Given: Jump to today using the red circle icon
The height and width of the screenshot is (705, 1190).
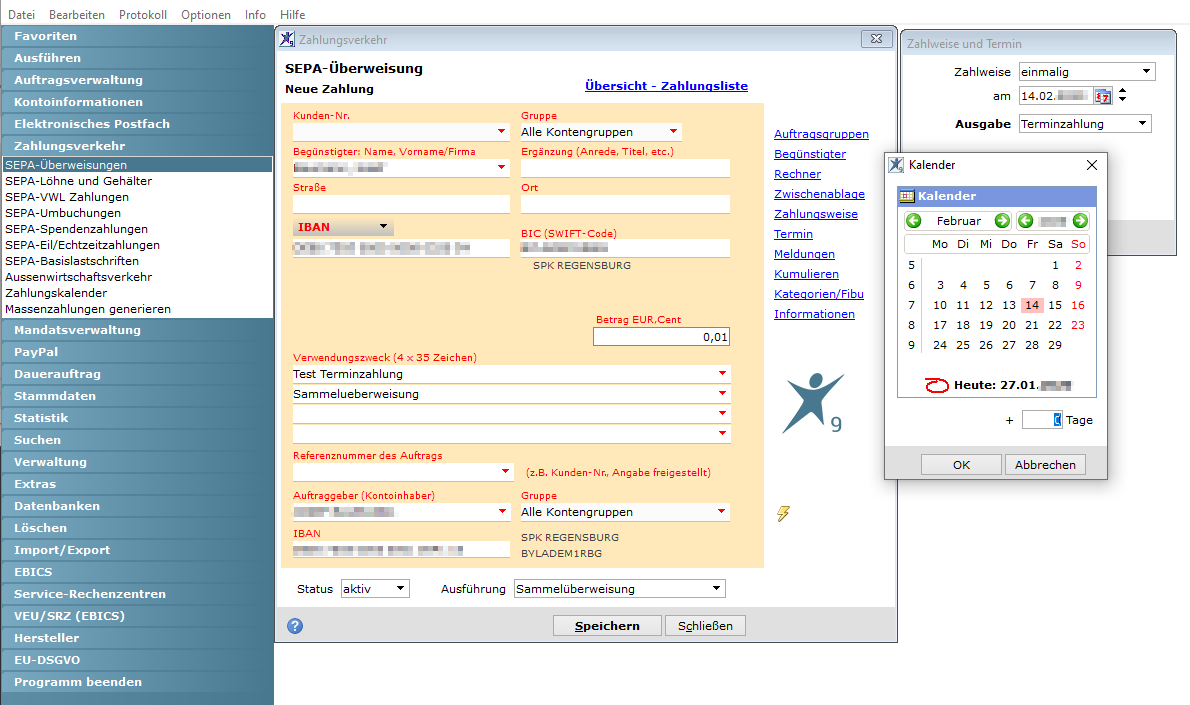Looking at the screenshot, I should point(937,385).
